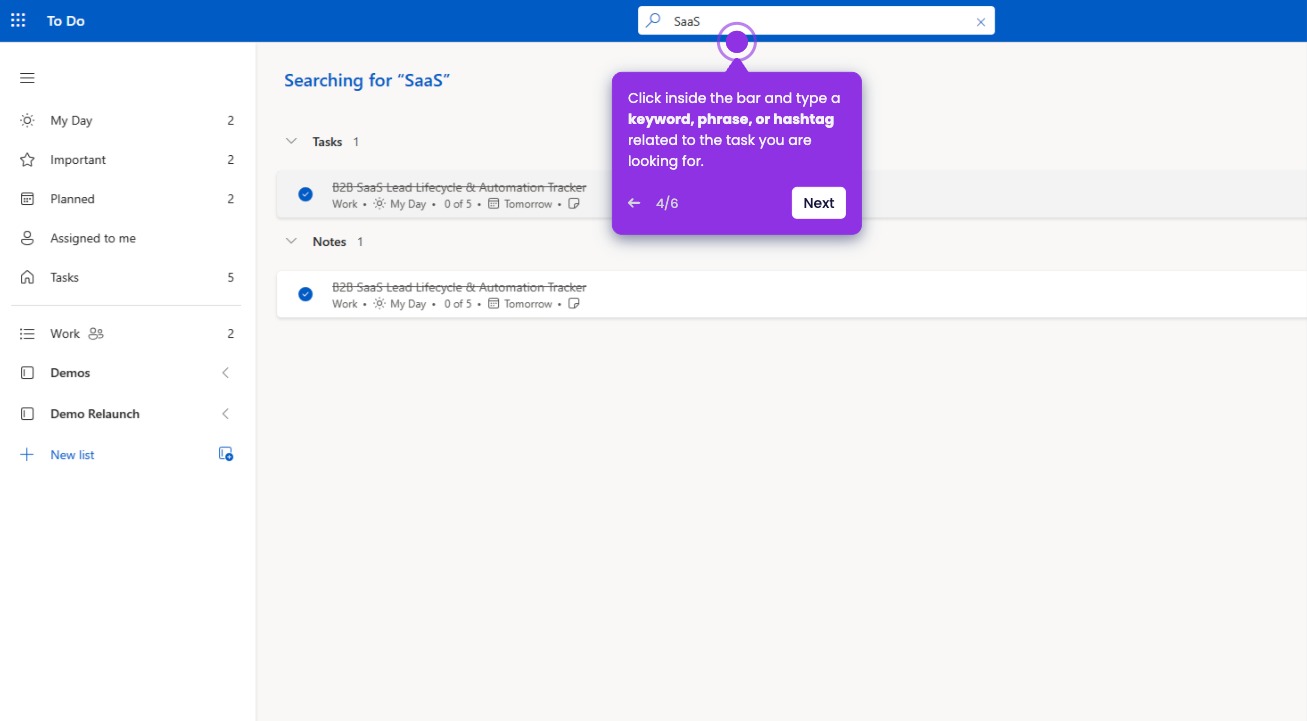1307x721 pixels.
Task: Open B2B SaaS tracker title in Notes section
Action: [459, 287]
